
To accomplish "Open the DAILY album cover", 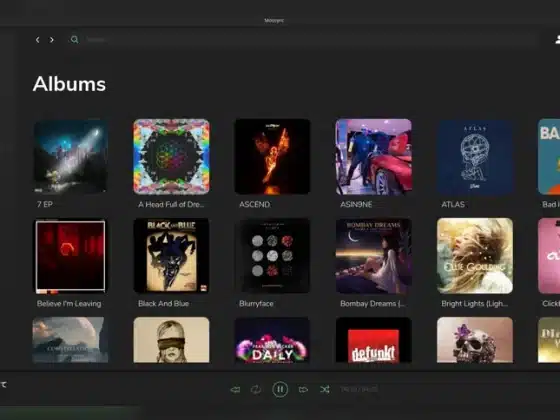I will [272, 340].
